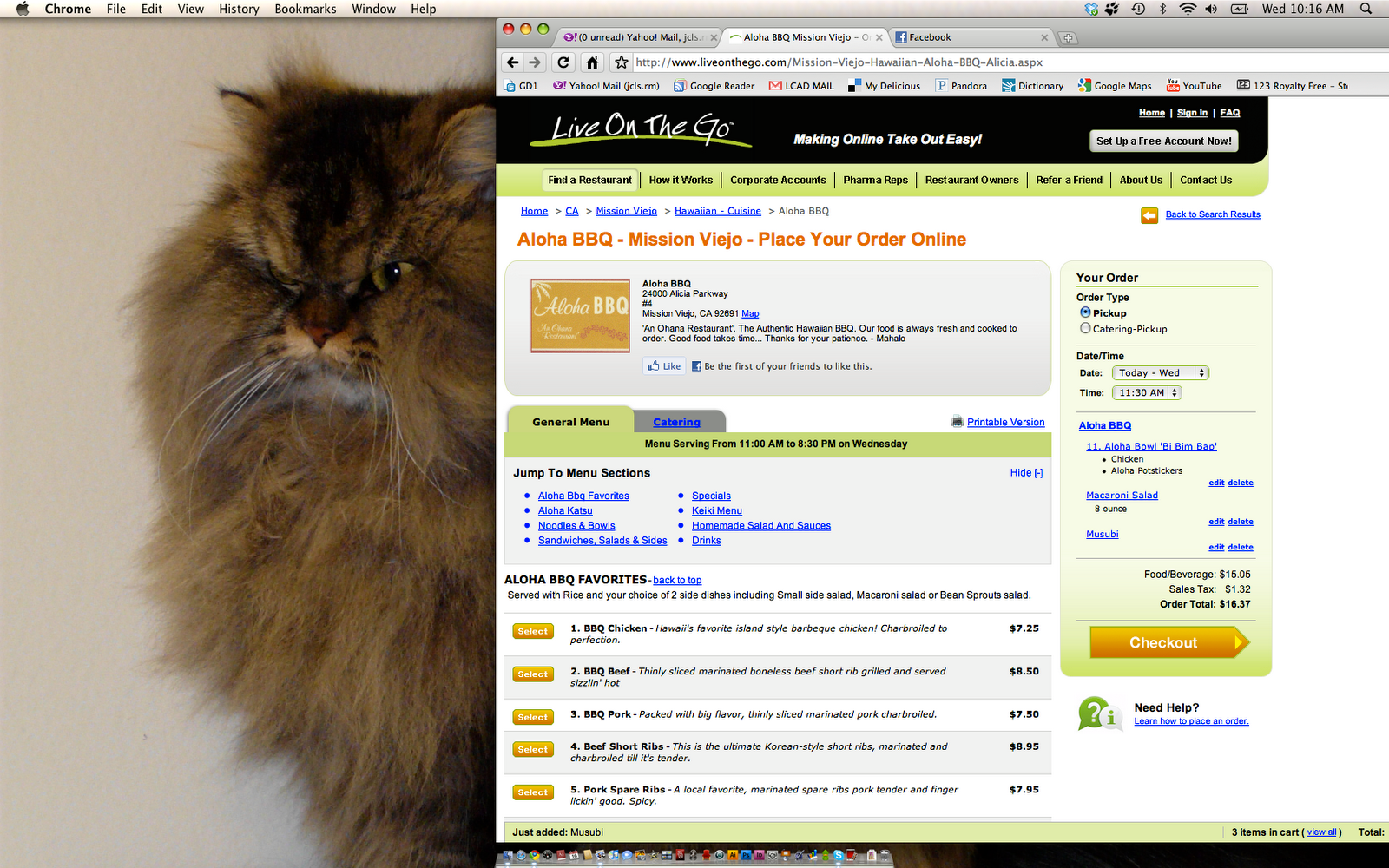This screenshot has width=1389, height=868.
Task: Jump to the Keiki Menu section
Action: (x=717, y=511)
